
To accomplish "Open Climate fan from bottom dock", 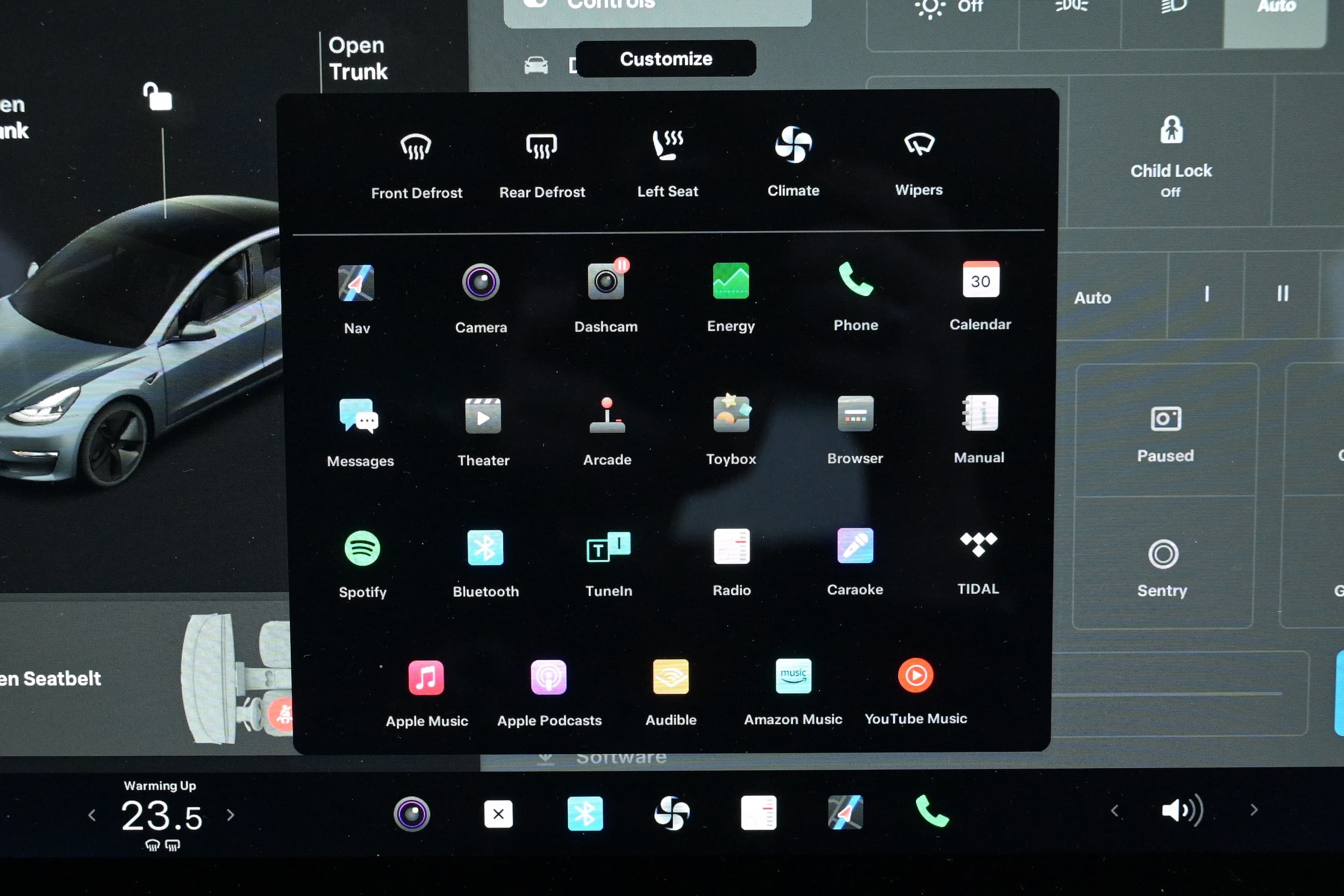I will 671,813.
